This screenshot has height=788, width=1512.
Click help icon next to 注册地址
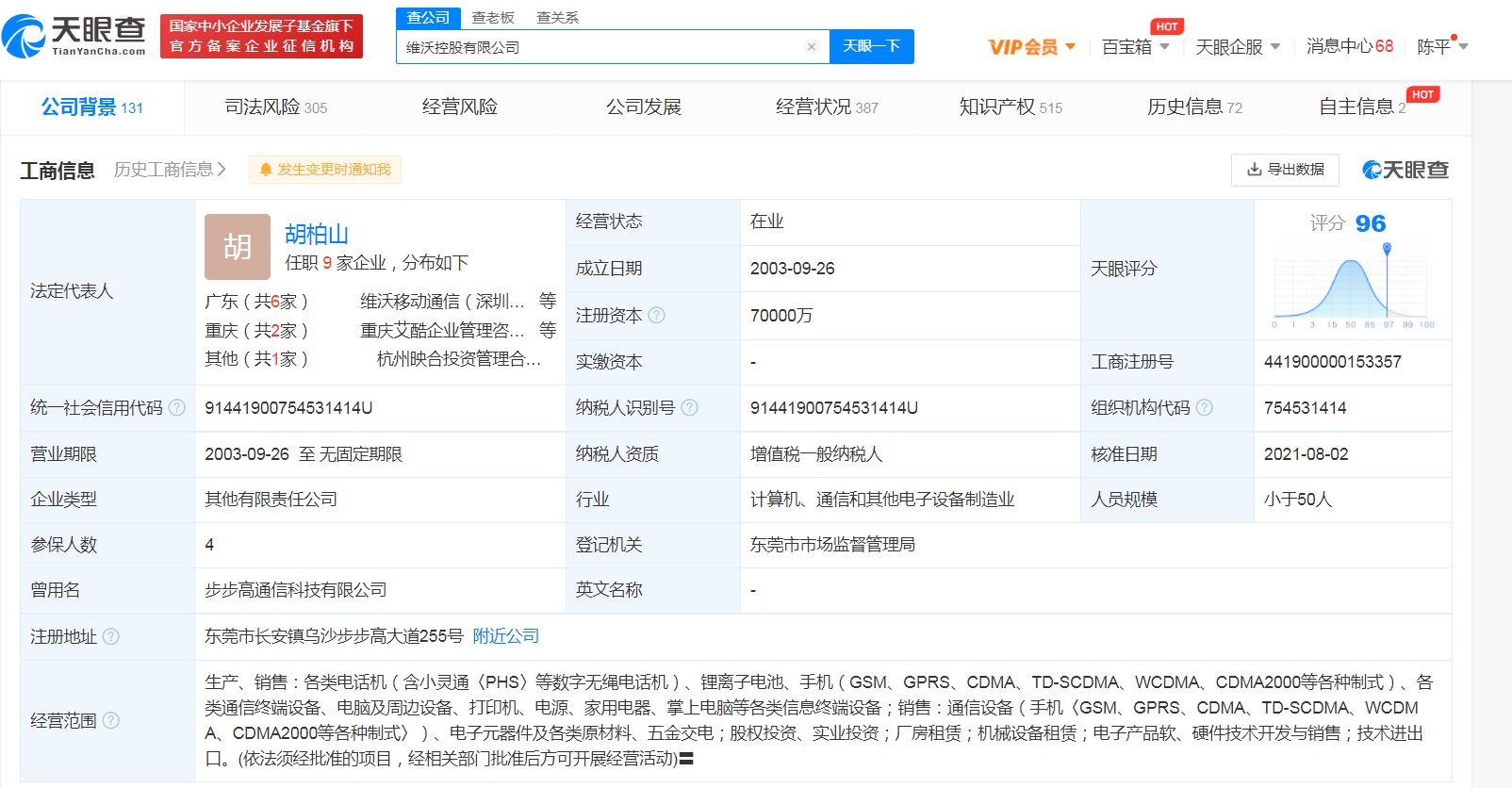110,636
